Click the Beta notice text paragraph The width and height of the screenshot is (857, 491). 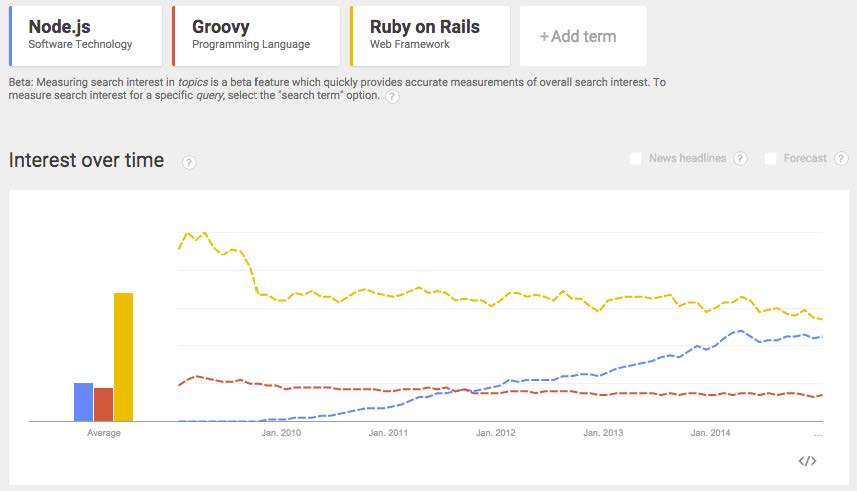click(x=337, y=89)
